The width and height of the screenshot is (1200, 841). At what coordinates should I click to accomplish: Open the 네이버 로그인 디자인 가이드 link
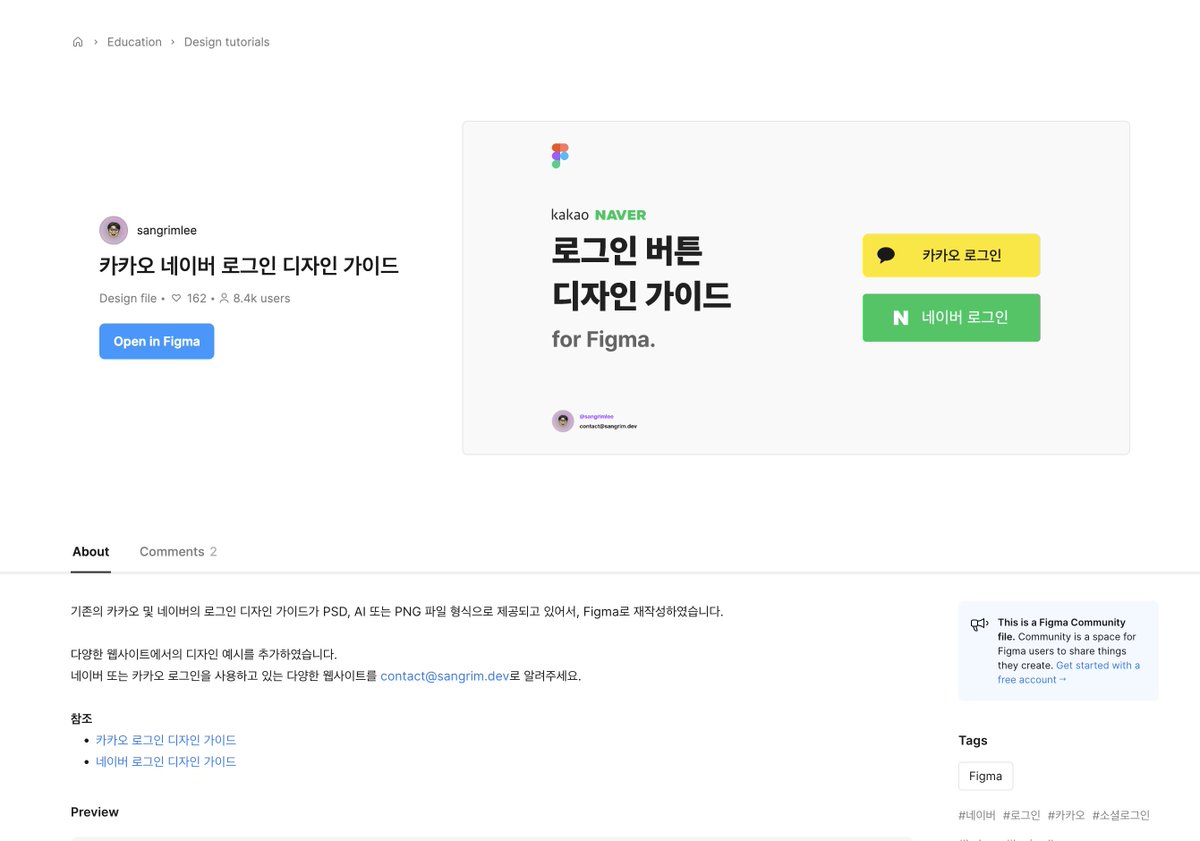166,761
